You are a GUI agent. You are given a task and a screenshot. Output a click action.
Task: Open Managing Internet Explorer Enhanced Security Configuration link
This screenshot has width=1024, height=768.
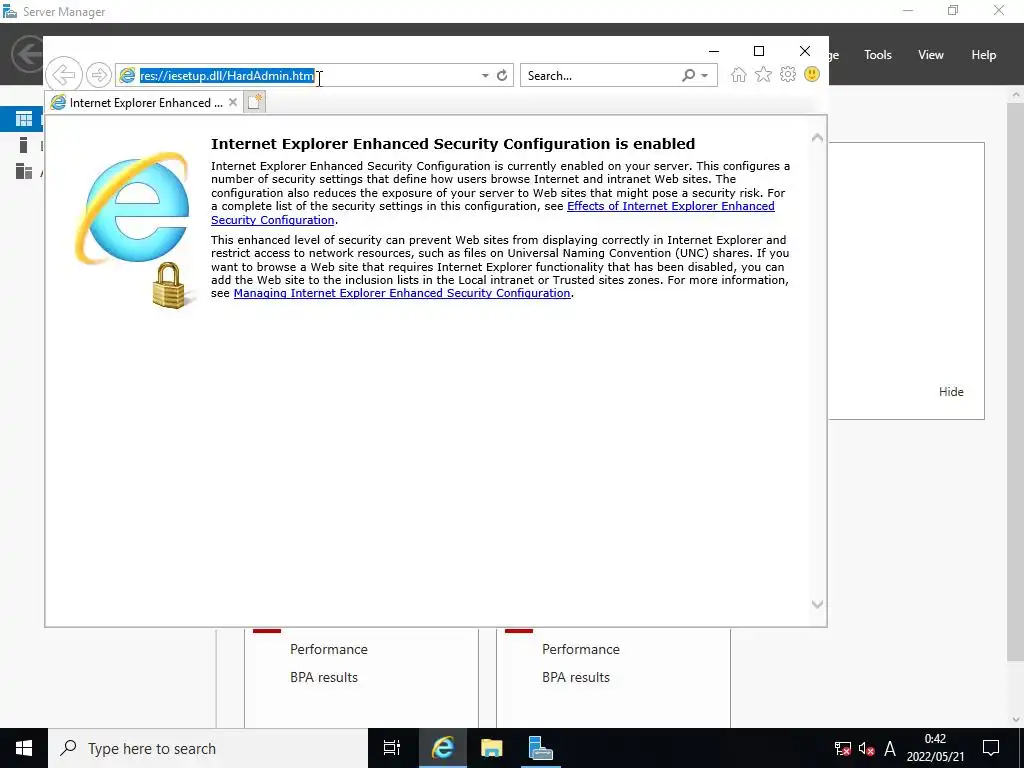402,293
